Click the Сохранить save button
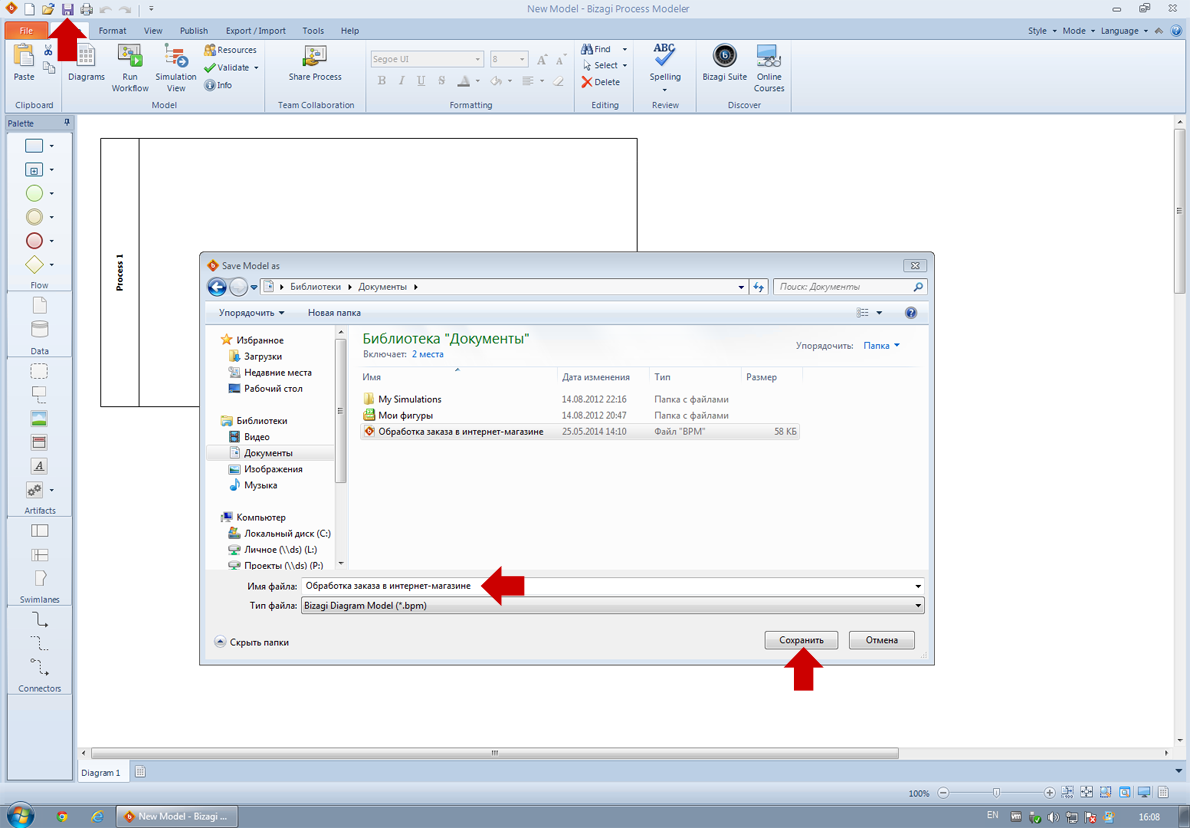 801,640
